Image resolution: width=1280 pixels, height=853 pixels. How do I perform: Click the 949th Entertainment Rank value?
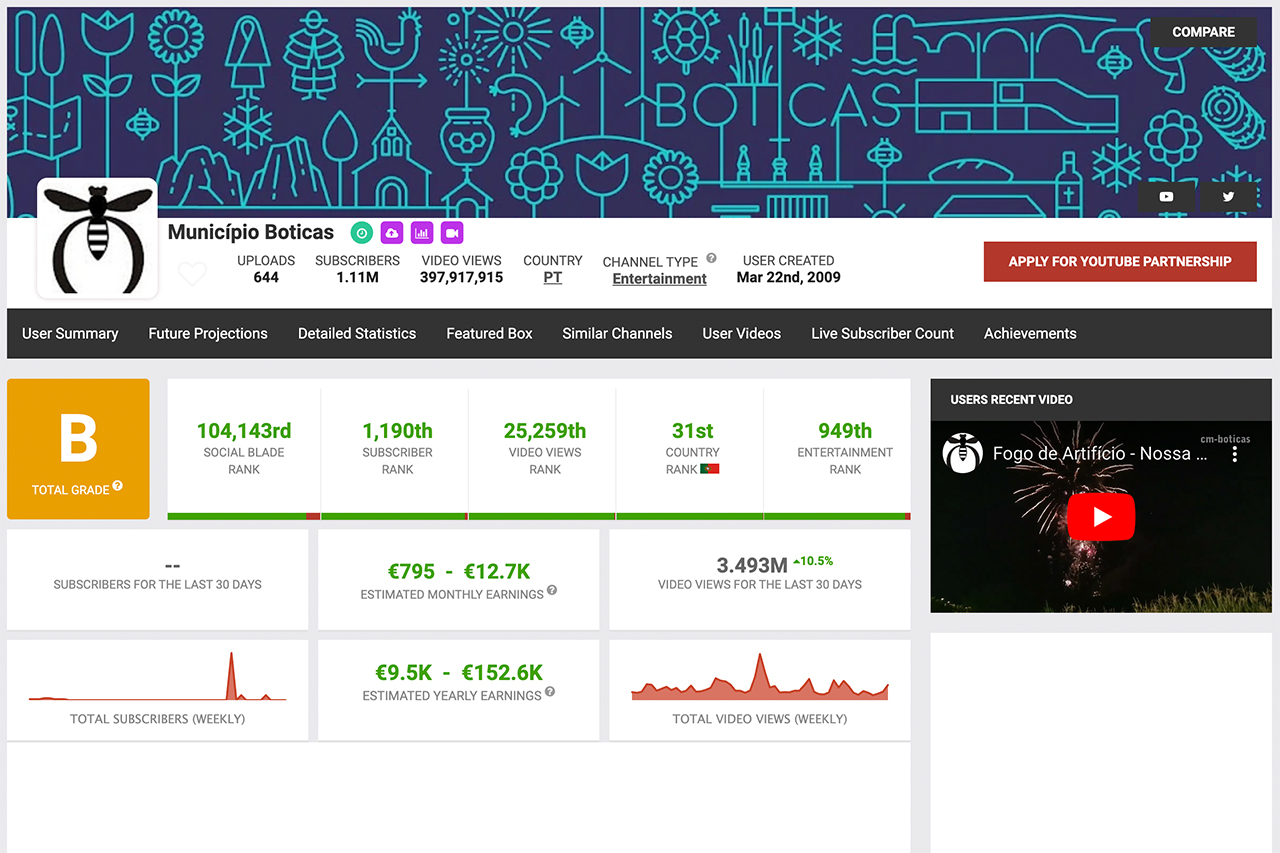[x=845, y=431]
